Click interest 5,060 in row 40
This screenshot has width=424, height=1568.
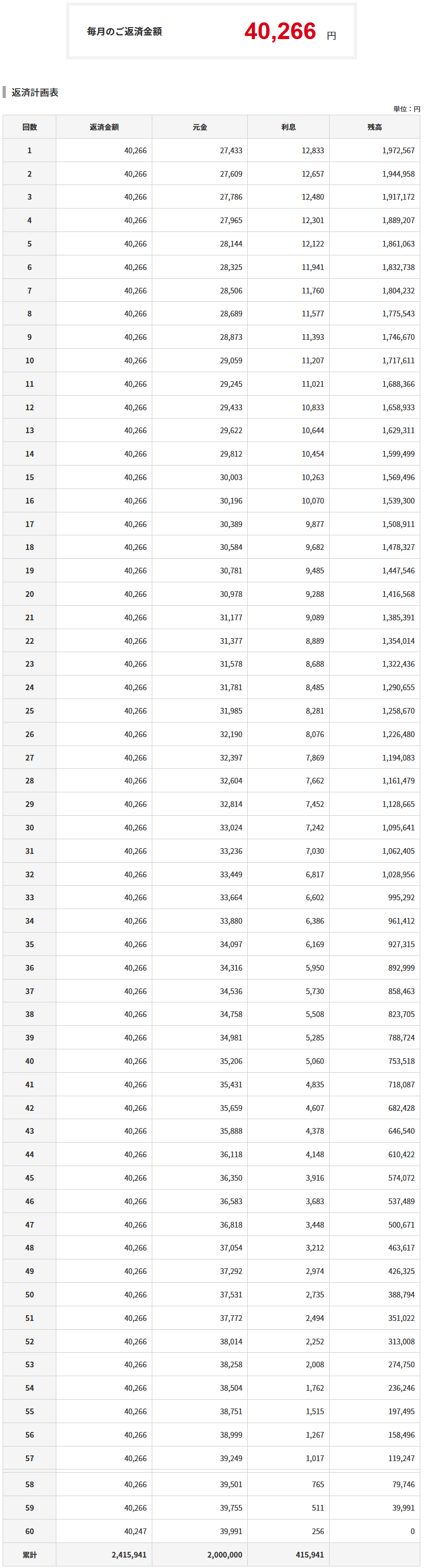[314, 1061]
